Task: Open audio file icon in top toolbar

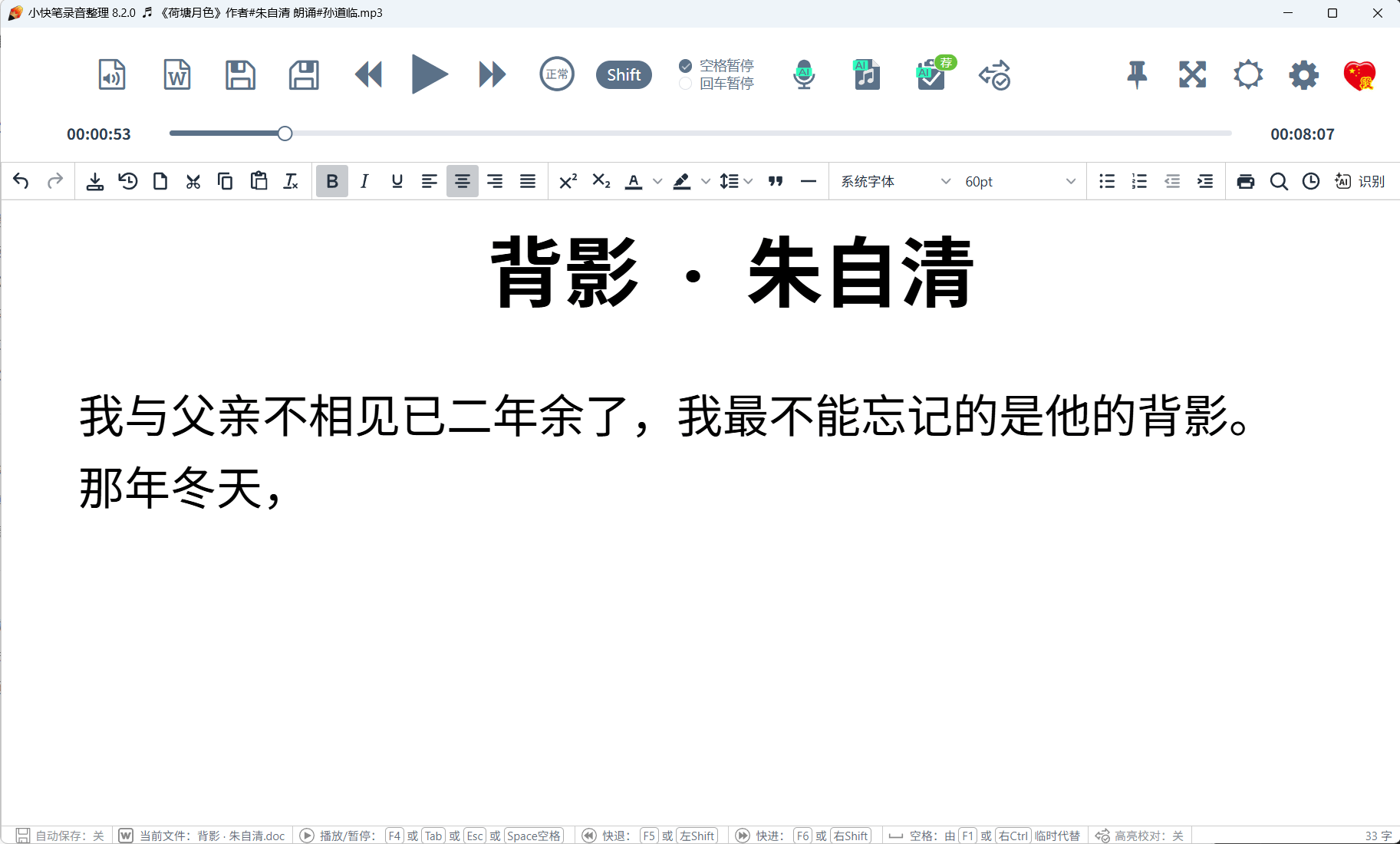Action: tap(112, 75)
